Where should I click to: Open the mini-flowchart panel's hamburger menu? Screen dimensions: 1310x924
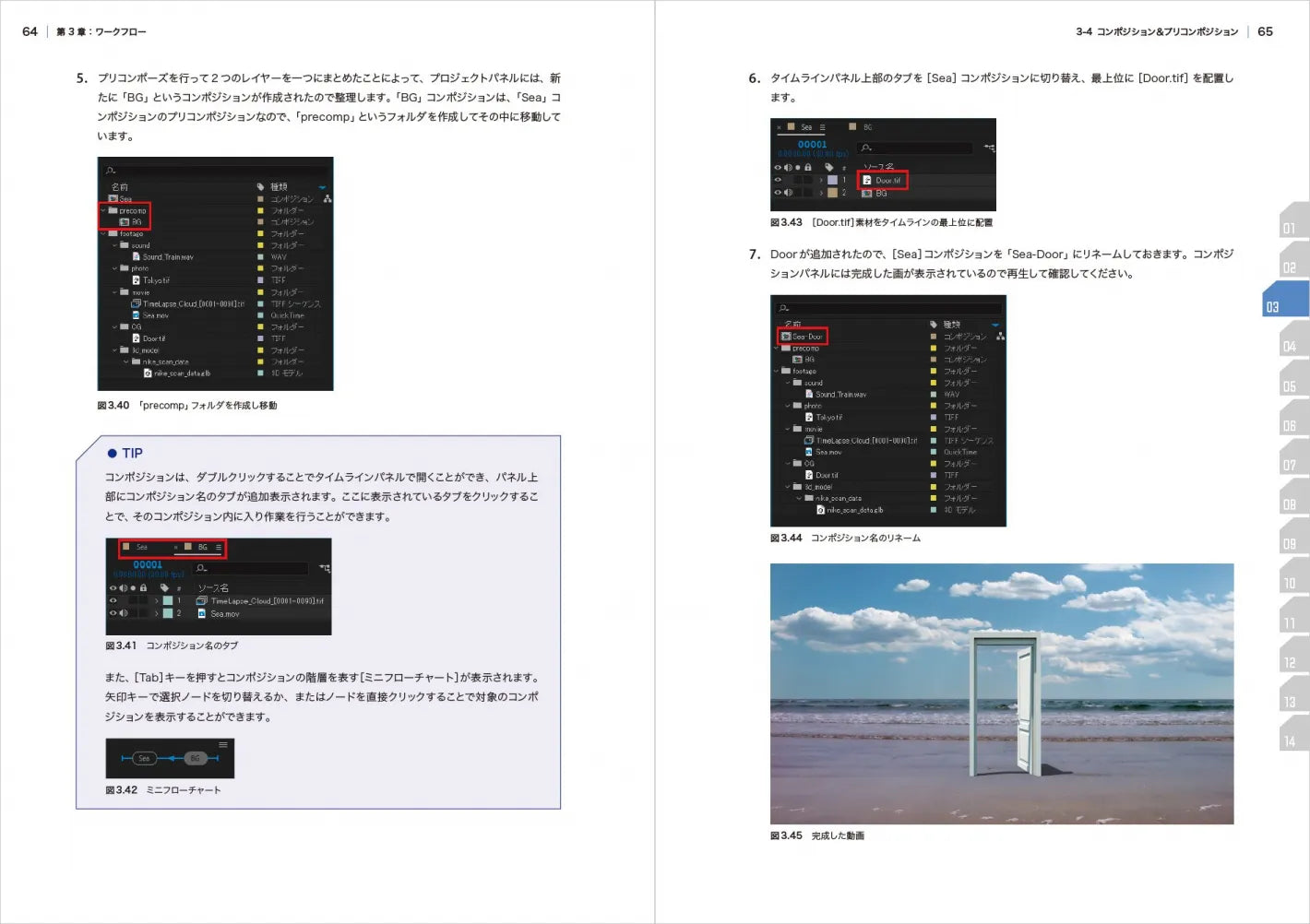tap(223, 745)
